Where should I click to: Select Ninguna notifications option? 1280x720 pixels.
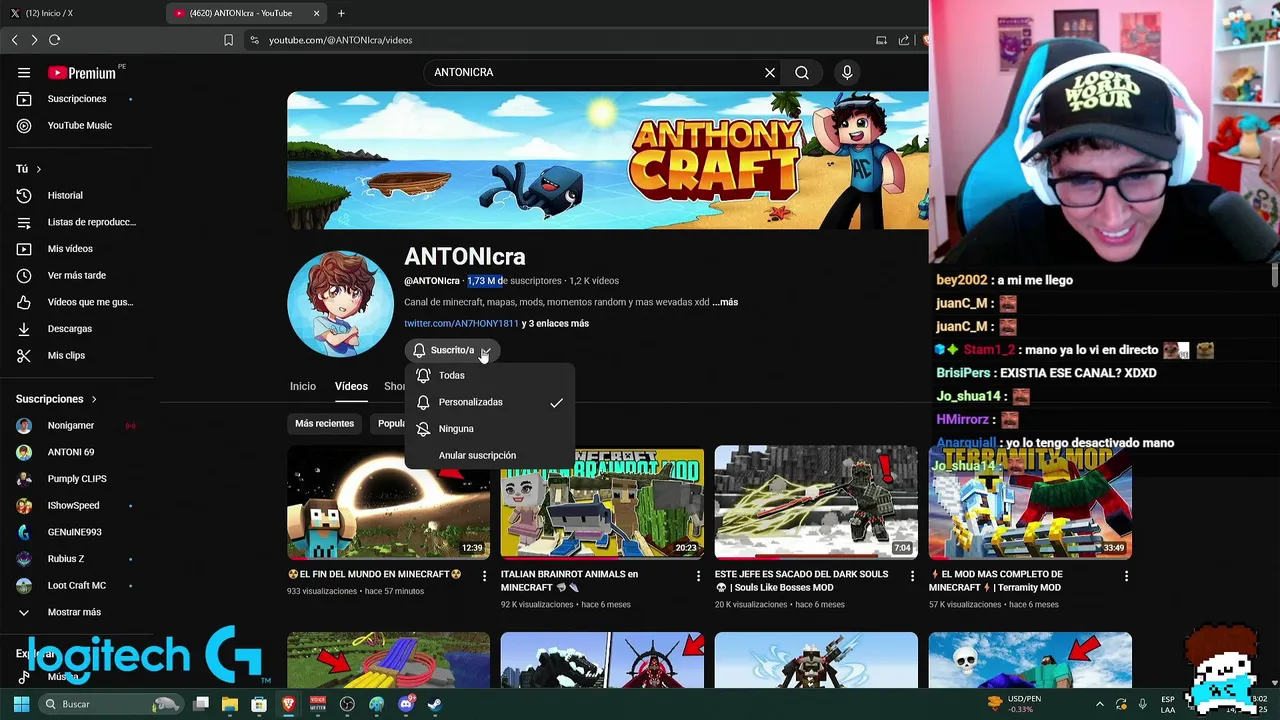[x=490, y=429]
